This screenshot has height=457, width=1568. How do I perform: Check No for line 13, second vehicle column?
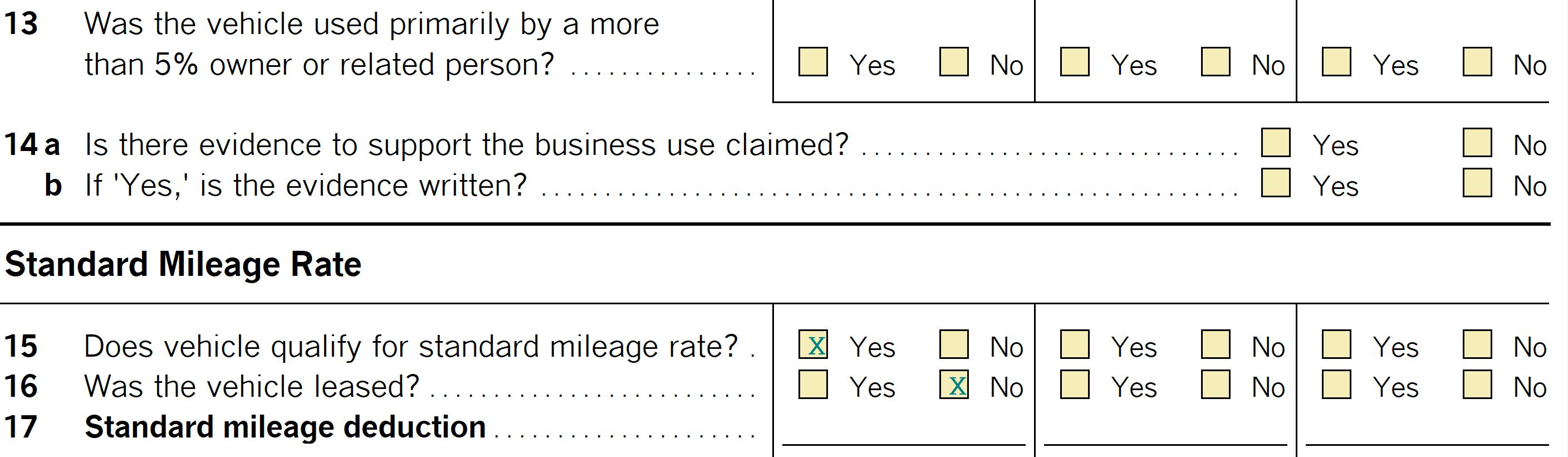(x=1215, y=62)
